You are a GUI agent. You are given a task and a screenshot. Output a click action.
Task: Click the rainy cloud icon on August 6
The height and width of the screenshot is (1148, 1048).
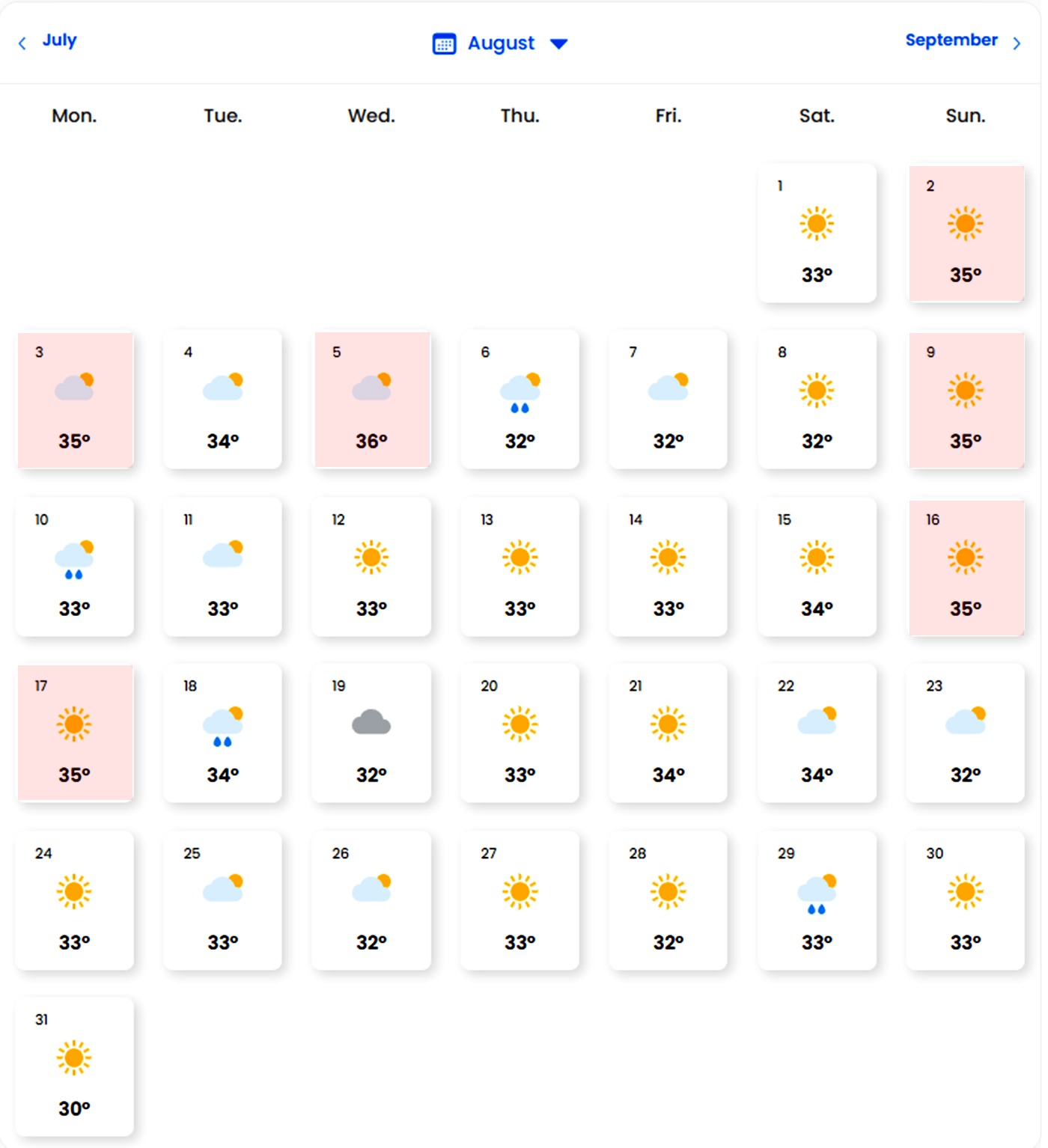(518, 392)
